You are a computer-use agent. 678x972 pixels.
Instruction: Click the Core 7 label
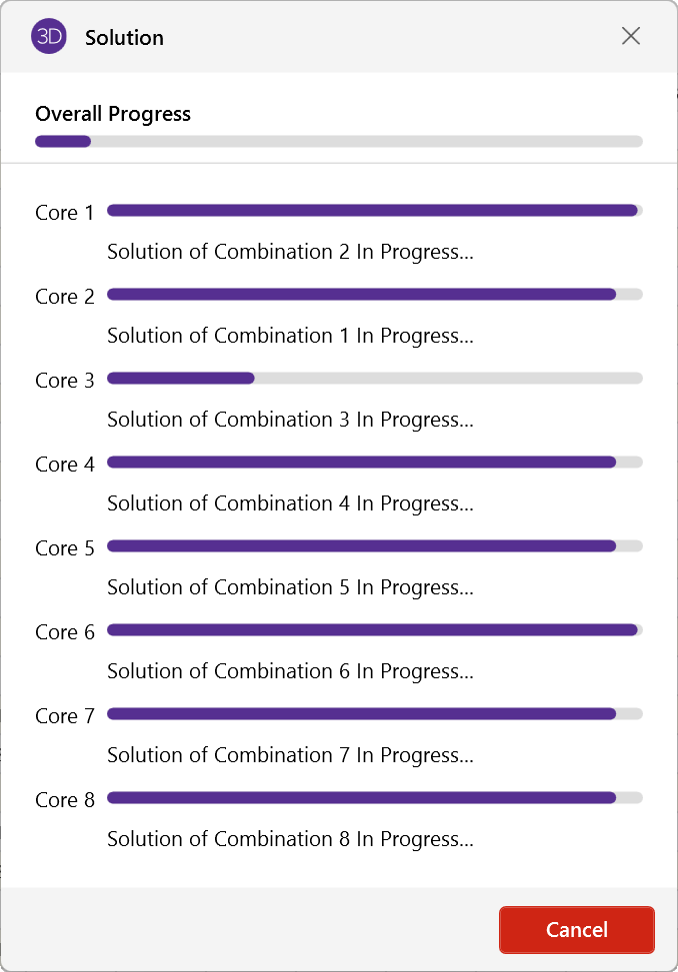tap(65, 716)
